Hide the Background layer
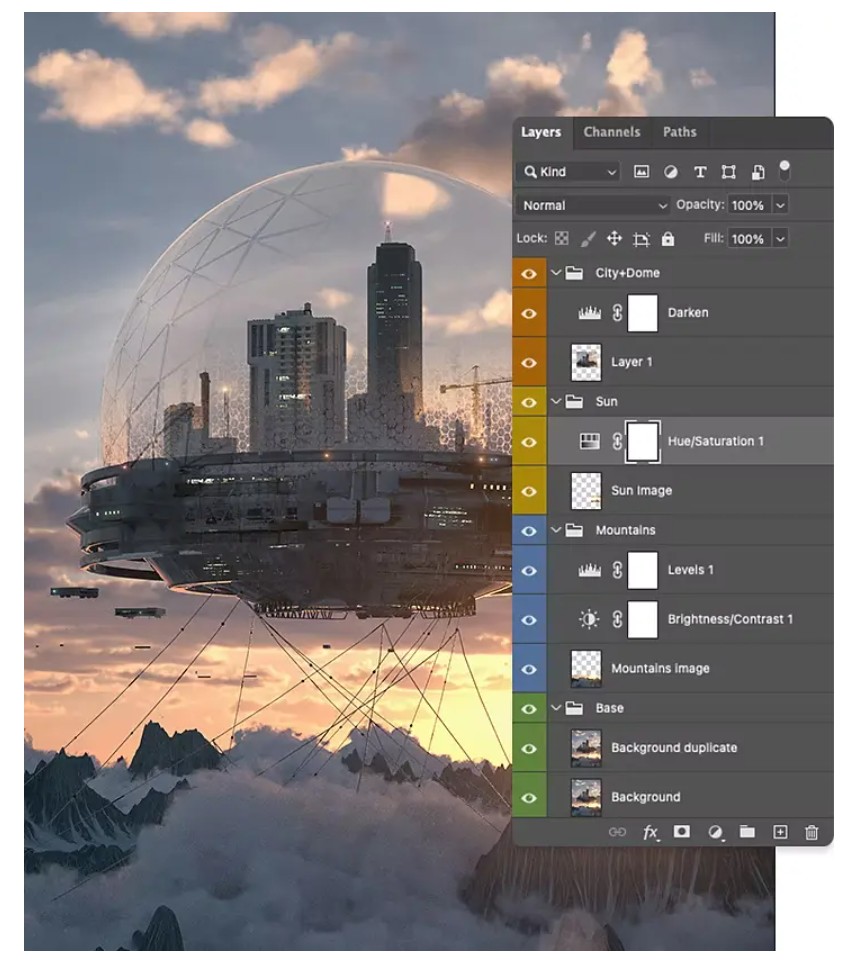Image resolution: width=856 pixels, height=961 pixels. (529, 797)
